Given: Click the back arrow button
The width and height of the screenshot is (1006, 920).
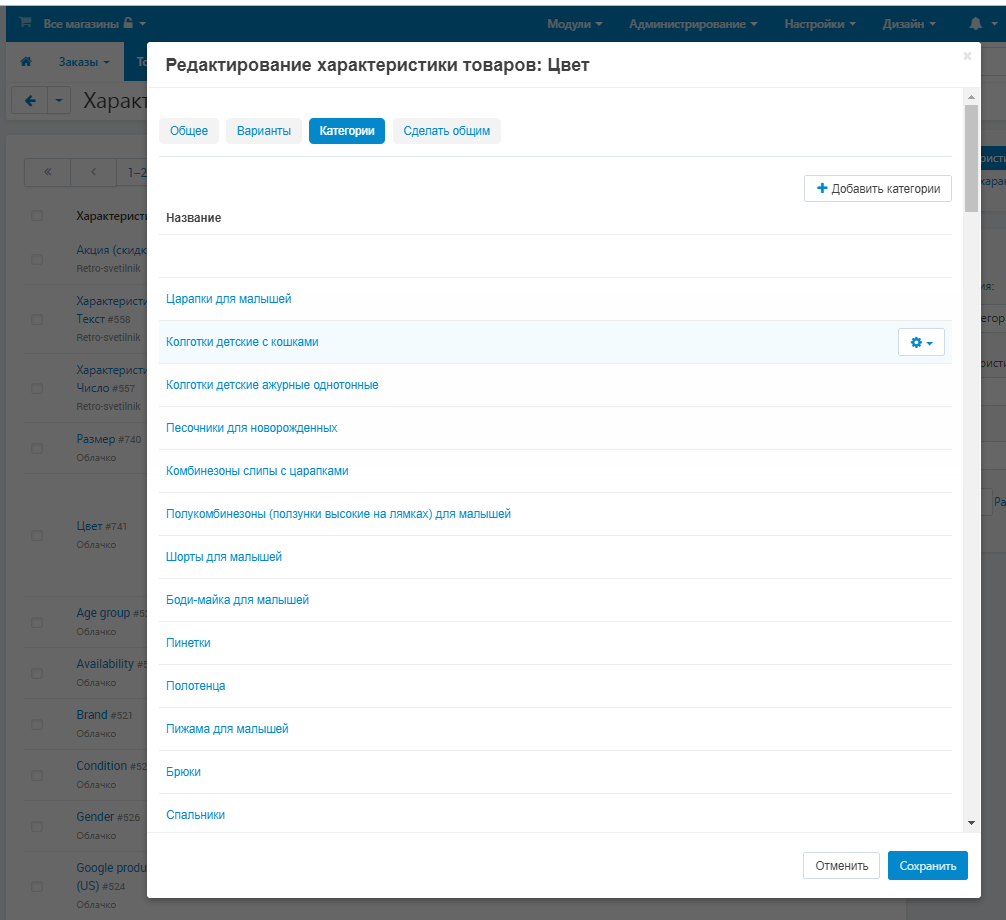Looking at the screenshot, I should [30, 101].
